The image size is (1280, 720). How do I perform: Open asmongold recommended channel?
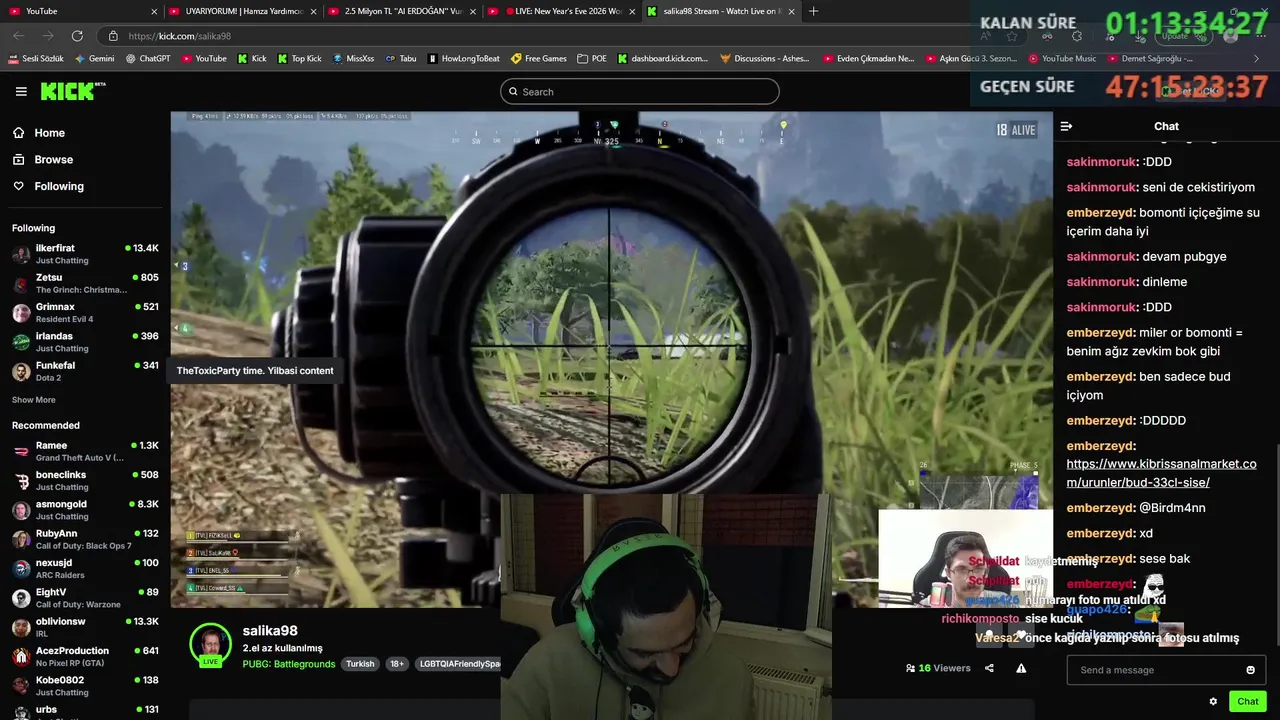[x=85, y=510]
